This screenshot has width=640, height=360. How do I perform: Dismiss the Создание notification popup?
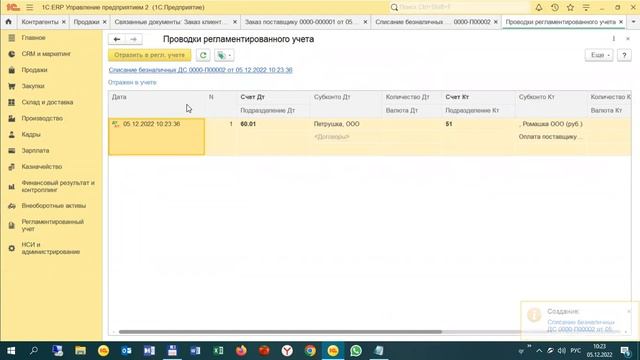[x=629, y=311]
